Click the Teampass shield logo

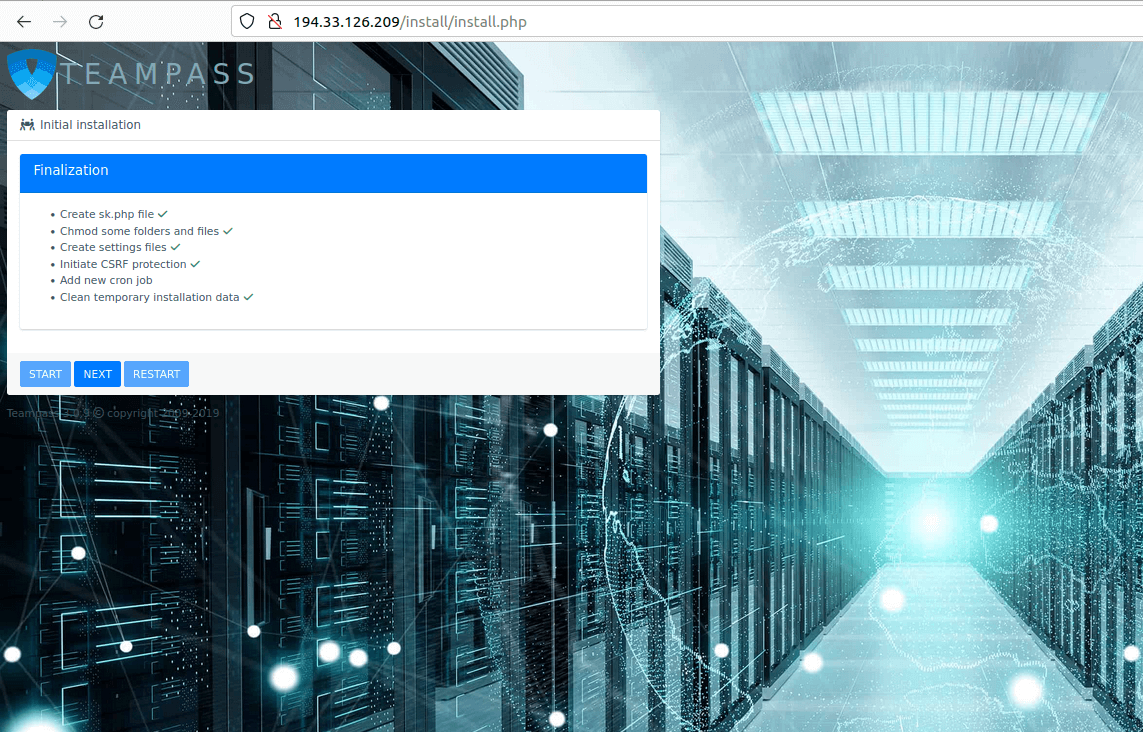coord(31,74)
